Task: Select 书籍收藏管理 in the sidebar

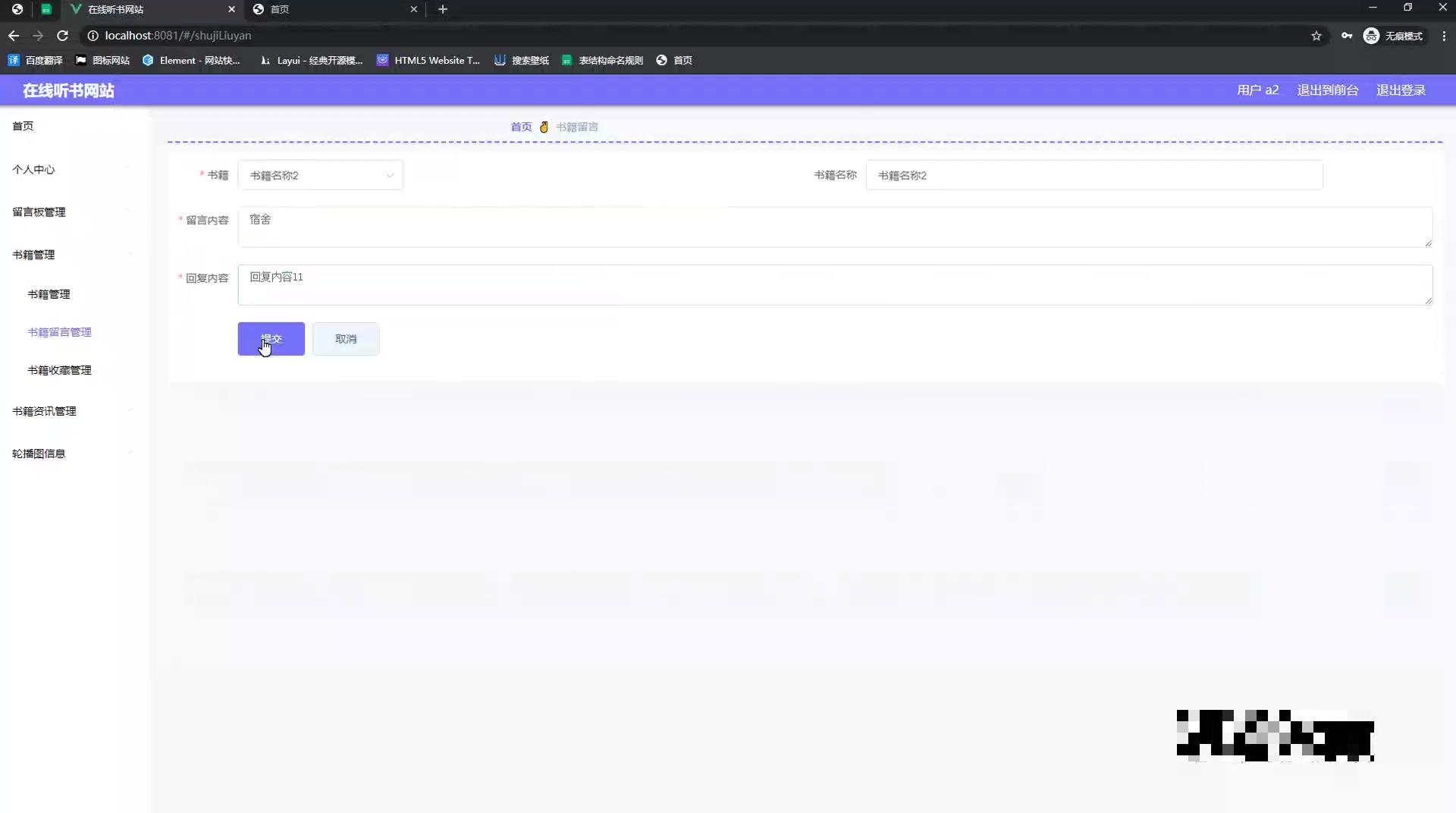Action: (x=59, y=370)
